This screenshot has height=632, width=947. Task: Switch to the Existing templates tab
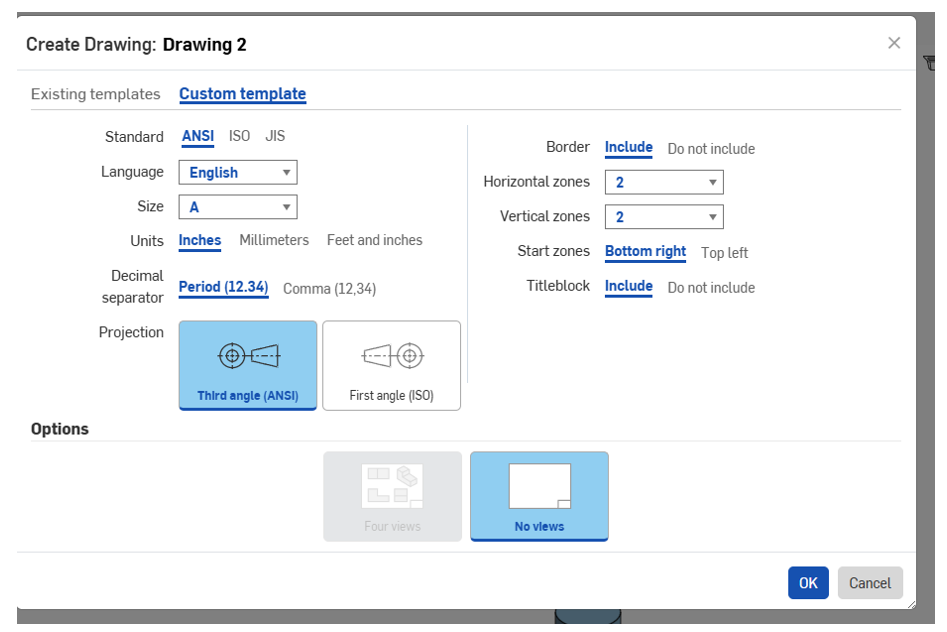(x=95, y=94)
